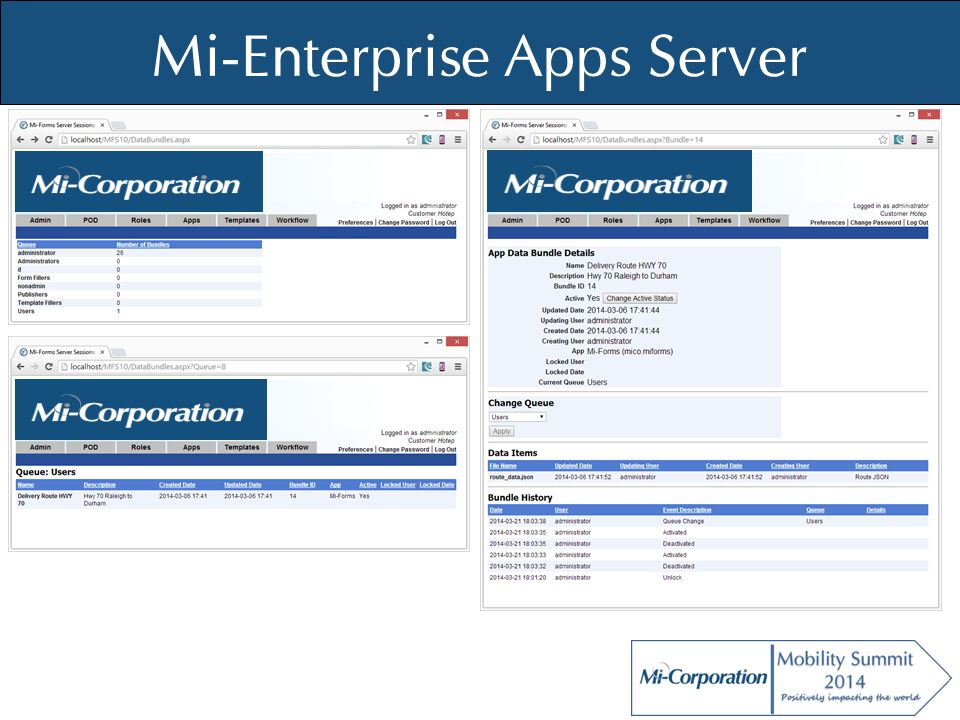Click Apply button under Change Queue

pyautogui.click(x=502, y=432)
